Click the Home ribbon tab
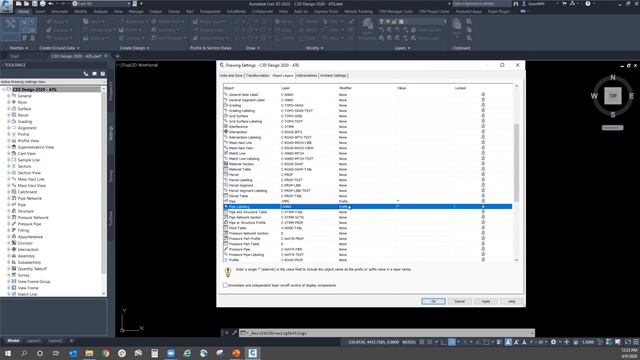 click(x=23, y=11)
